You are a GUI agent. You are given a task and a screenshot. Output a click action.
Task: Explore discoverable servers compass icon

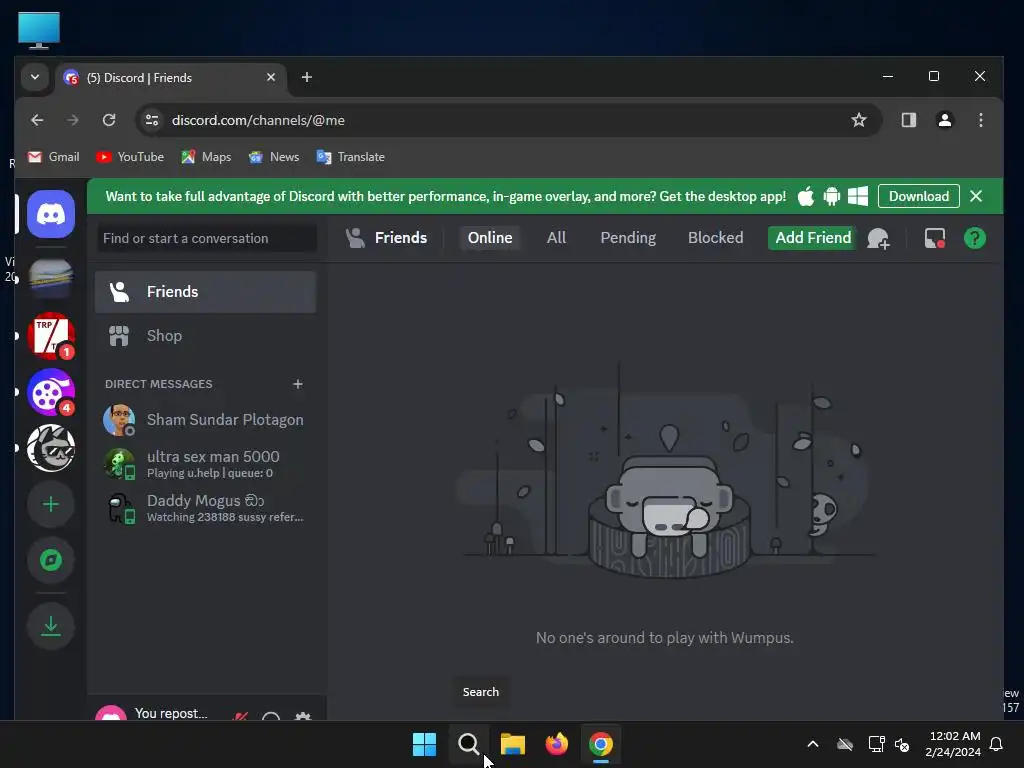pyautogui.click(x=51, y=560)
